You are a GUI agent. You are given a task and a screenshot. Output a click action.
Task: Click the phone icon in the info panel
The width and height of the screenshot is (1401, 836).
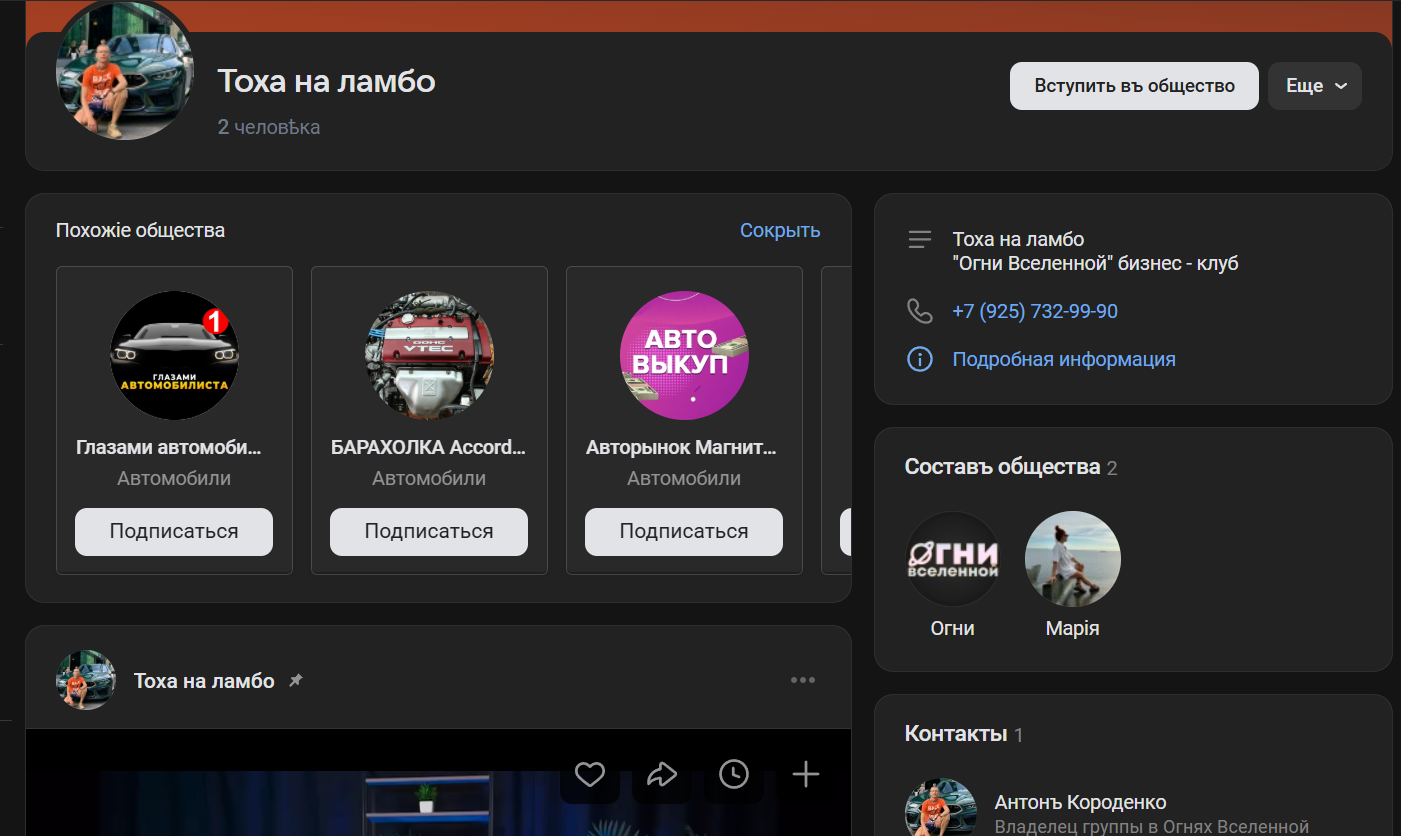[919, 311]
